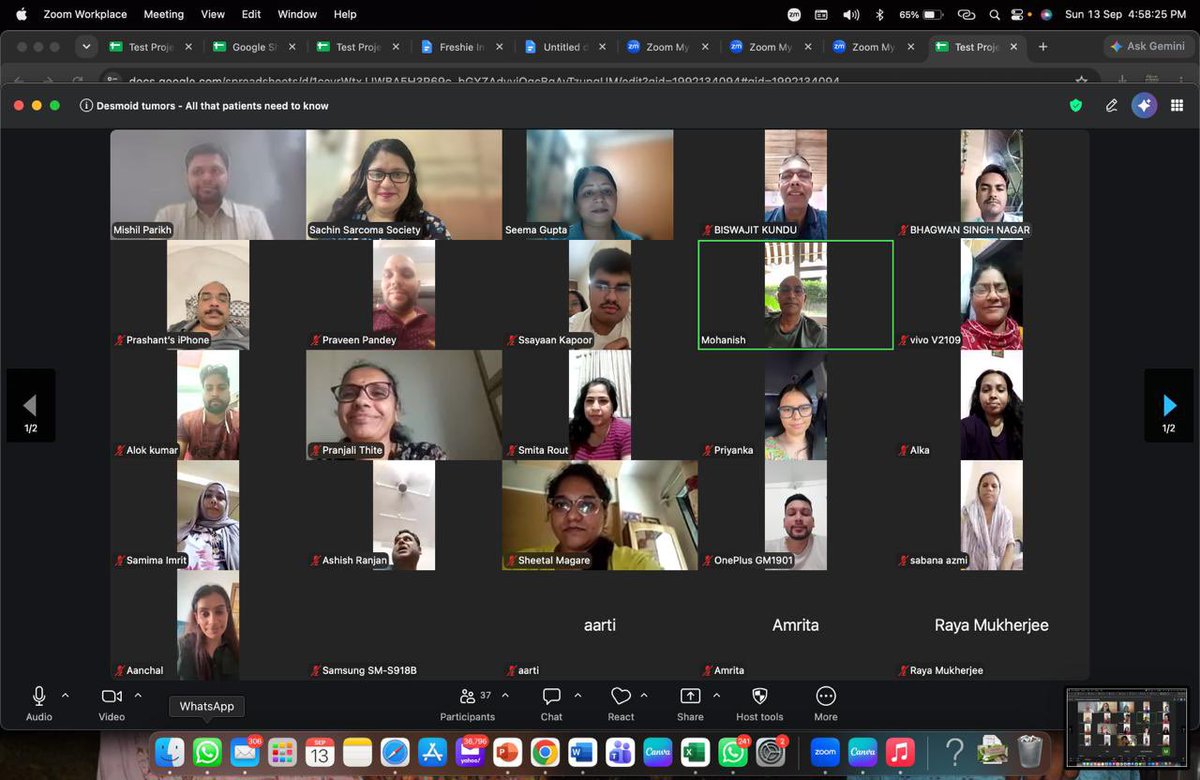Expand Participants options chevron

(505, 695)
